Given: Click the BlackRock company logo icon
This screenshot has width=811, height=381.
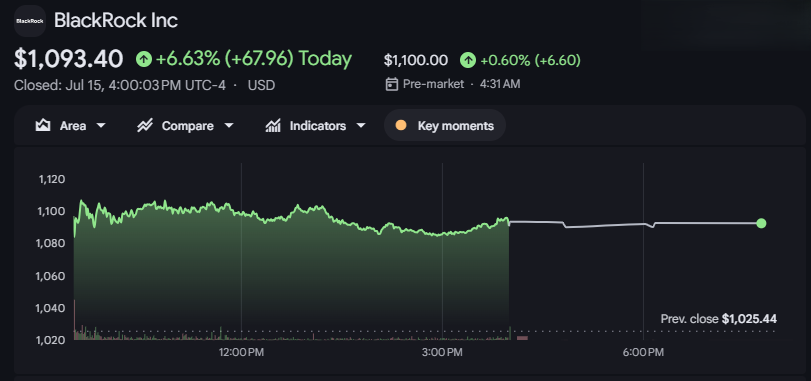Looking at the screenshot, I should click(x=30, y=21).
